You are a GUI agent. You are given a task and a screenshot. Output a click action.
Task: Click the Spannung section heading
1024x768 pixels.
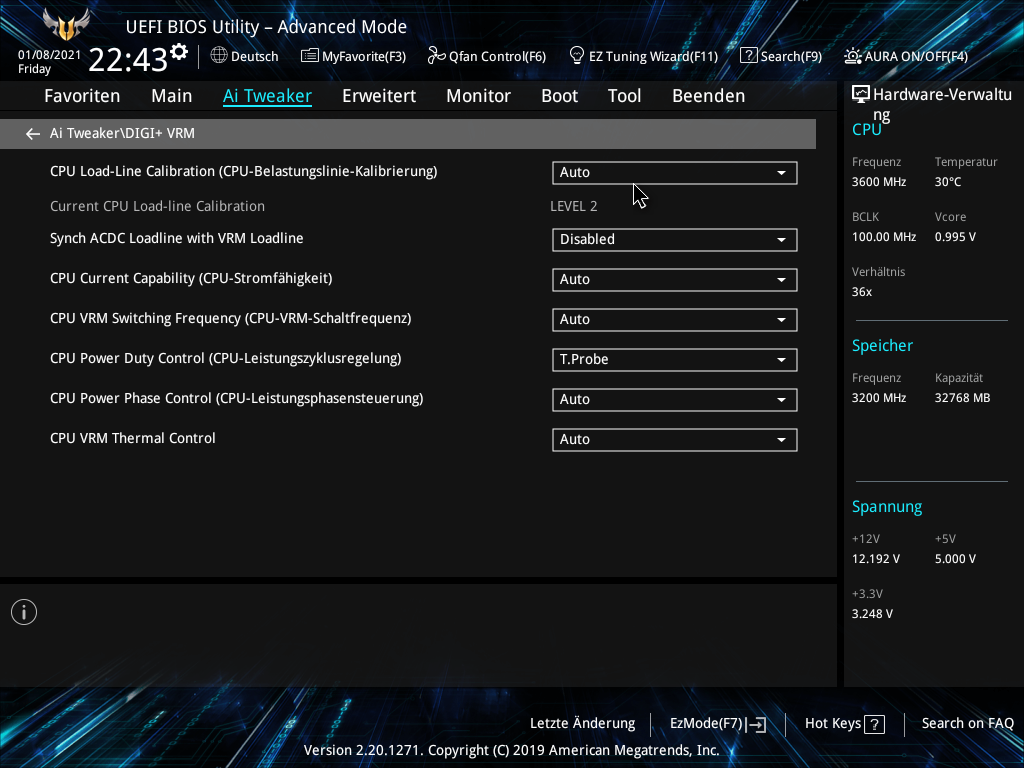pyautogui.click(x=887, y=507)
